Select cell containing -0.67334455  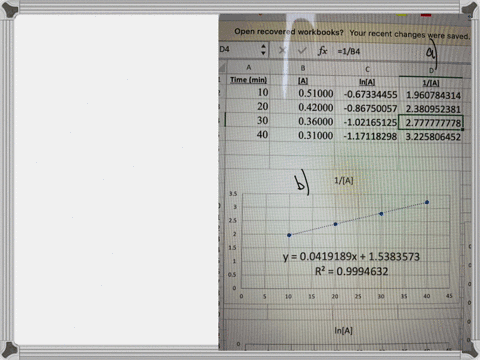click(367, 94)
